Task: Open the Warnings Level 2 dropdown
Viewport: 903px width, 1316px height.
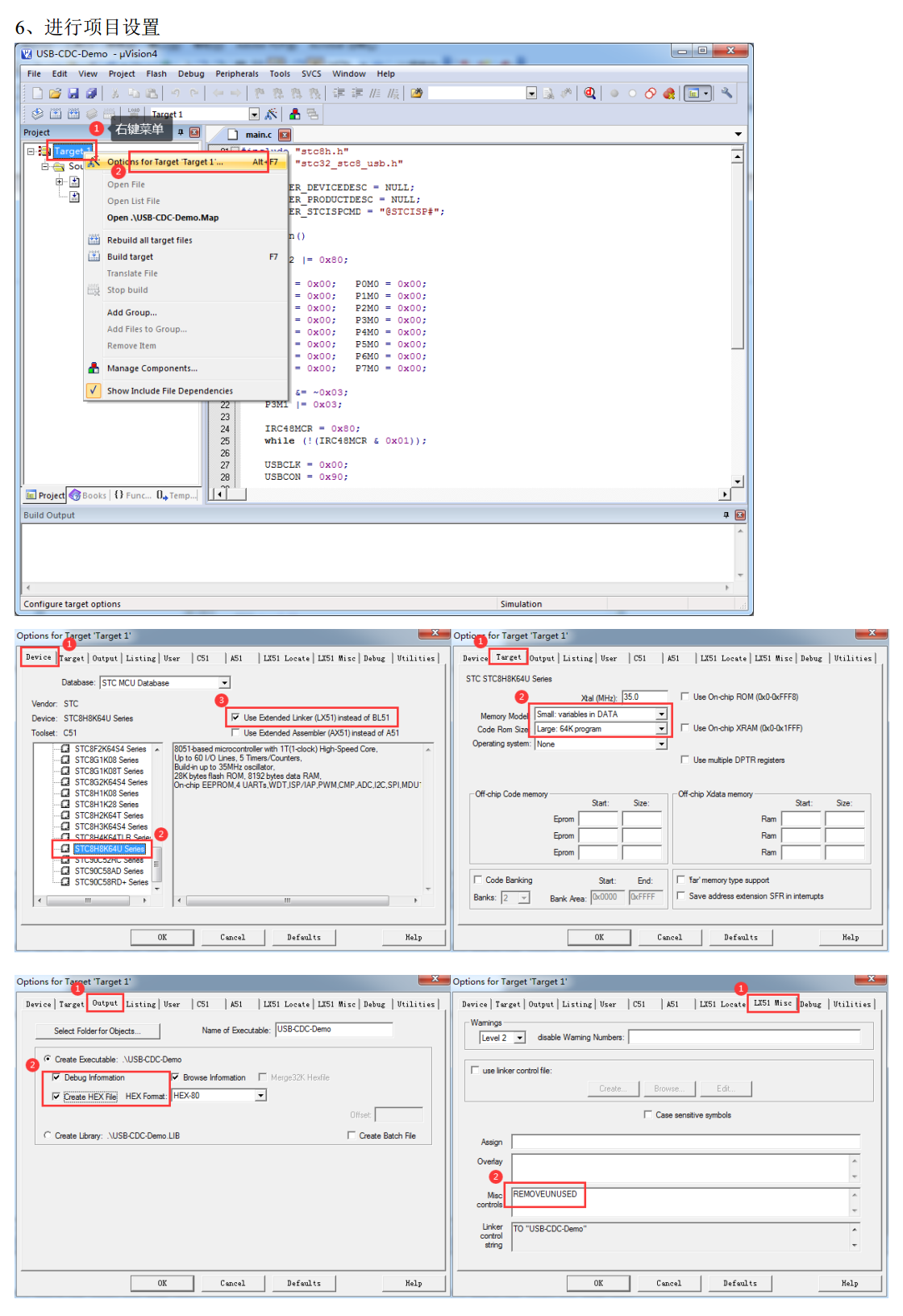Action: coord(520,1038)
